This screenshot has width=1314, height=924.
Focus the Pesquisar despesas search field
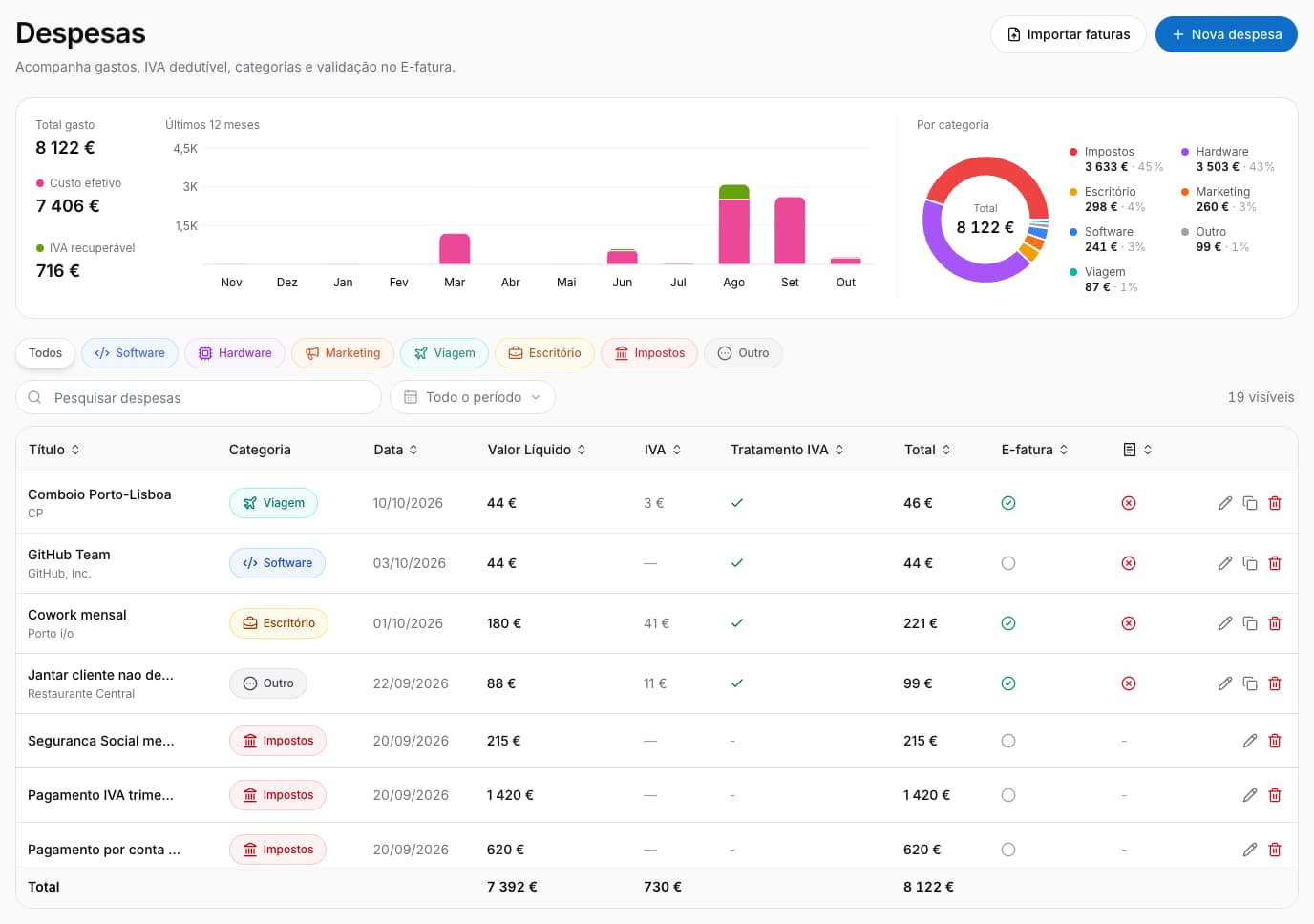(x=199, y=397)
